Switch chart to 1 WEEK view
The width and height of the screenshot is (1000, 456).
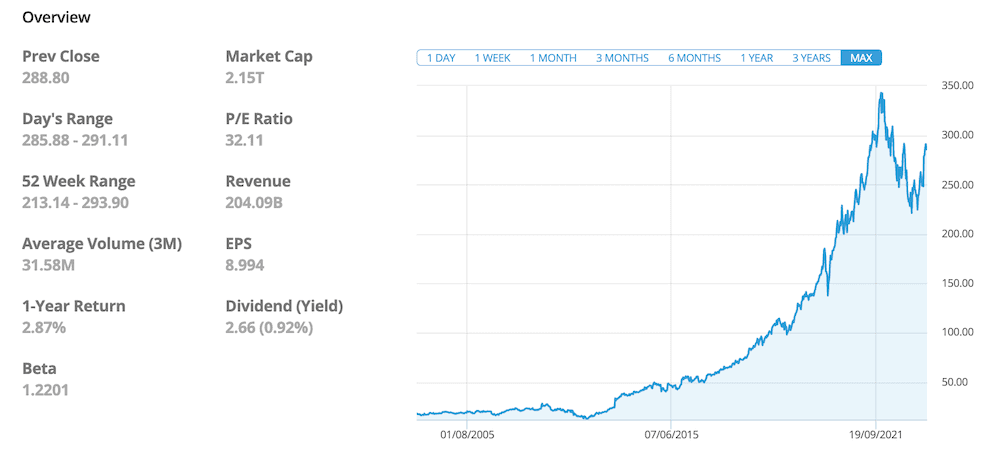(x=492, y=58)
